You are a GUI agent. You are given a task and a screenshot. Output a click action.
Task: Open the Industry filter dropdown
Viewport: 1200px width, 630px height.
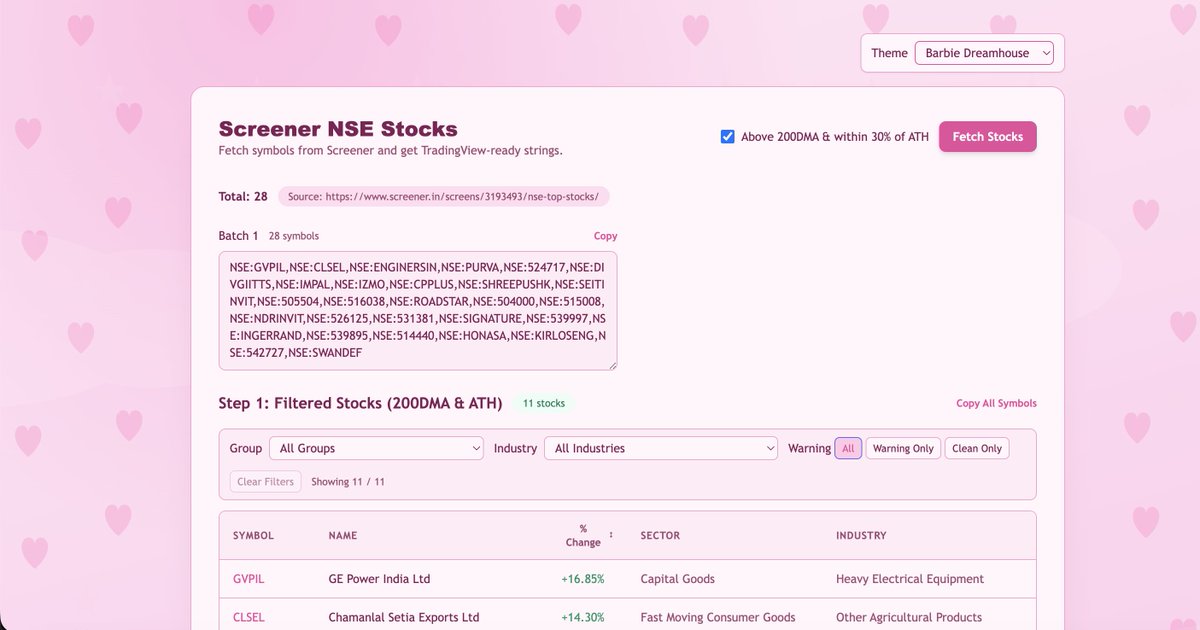[660, 449]
